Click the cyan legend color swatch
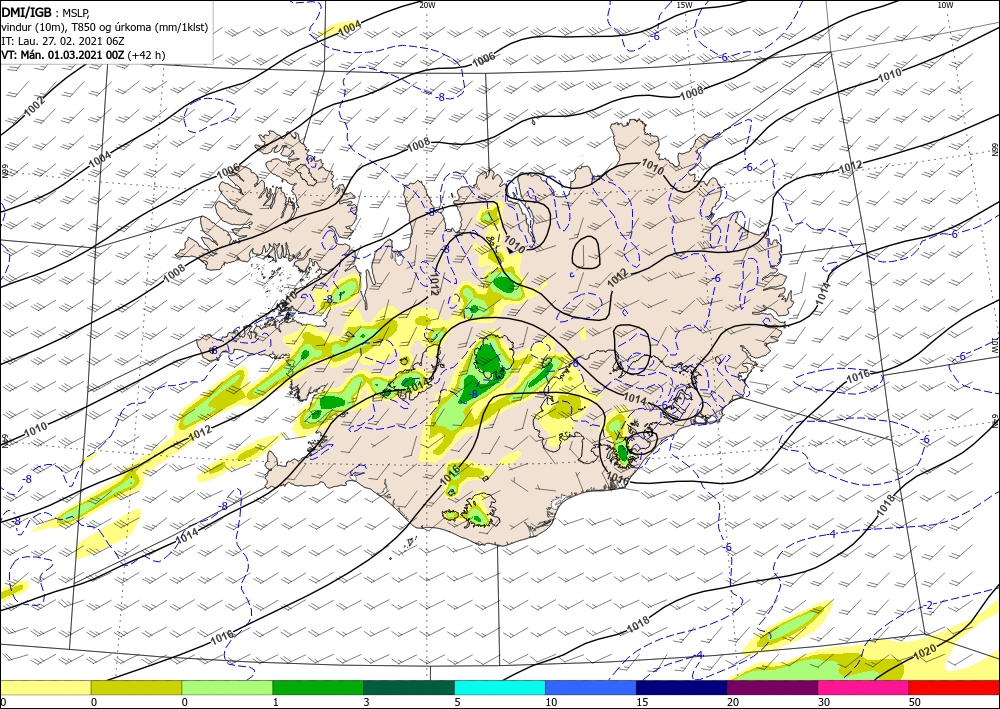 point(500,687)
